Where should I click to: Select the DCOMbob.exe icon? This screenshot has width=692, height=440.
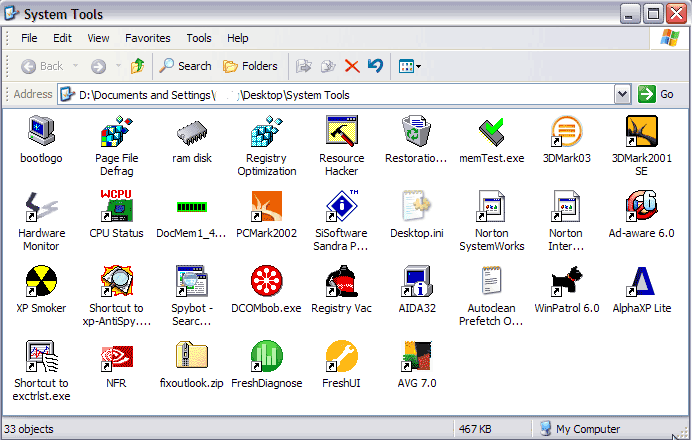[x=267, y=281]
